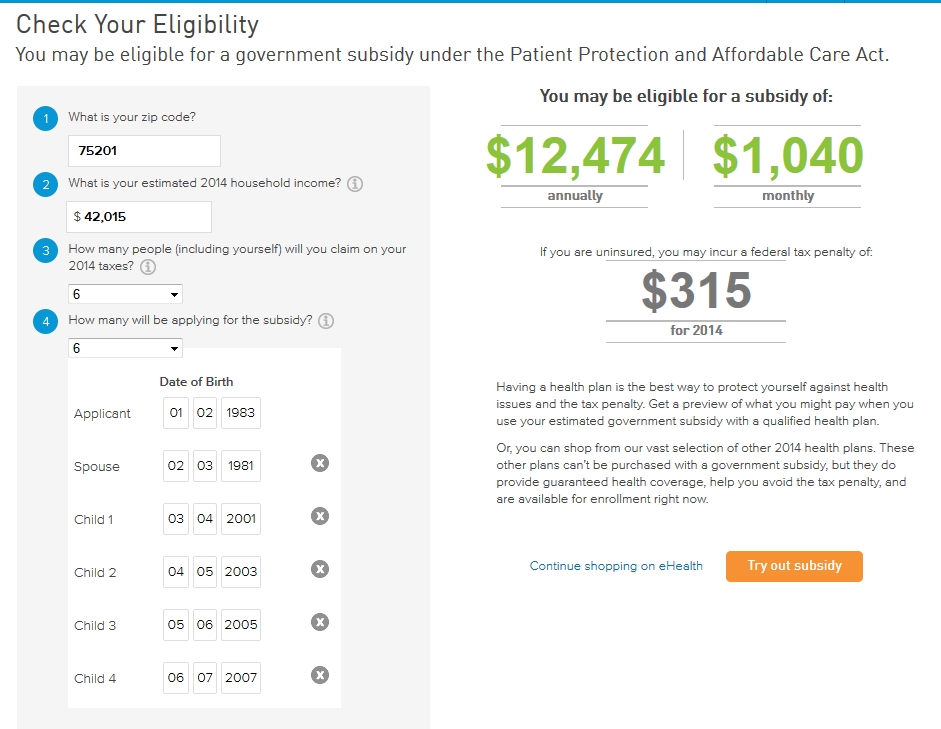Open the people claimed on taxes dropdown
The width and height of the screenshot is (941, 729).
125,295
